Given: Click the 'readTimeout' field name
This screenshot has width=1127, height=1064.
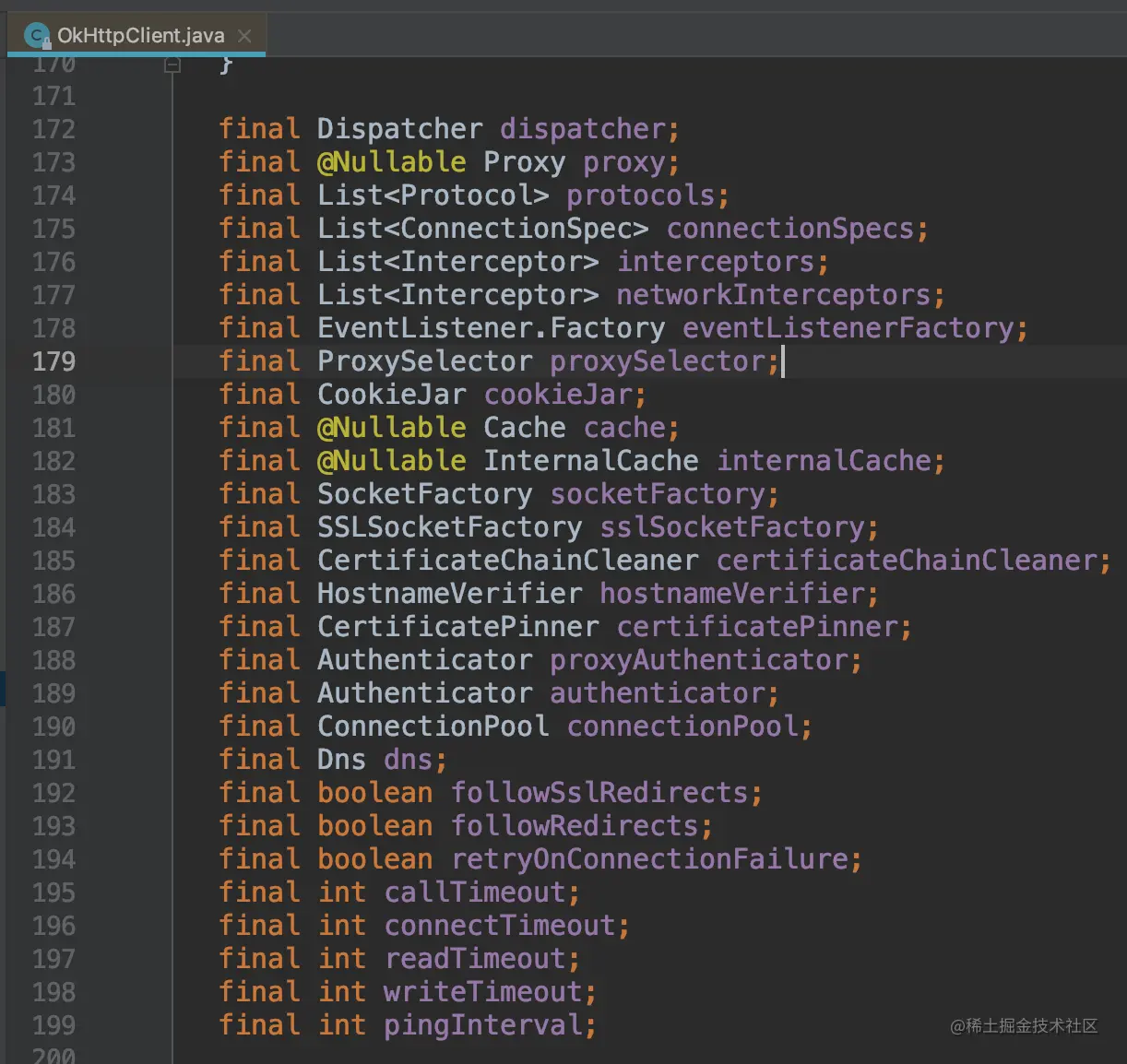Looking at the screenshot, I should (475, 959).
